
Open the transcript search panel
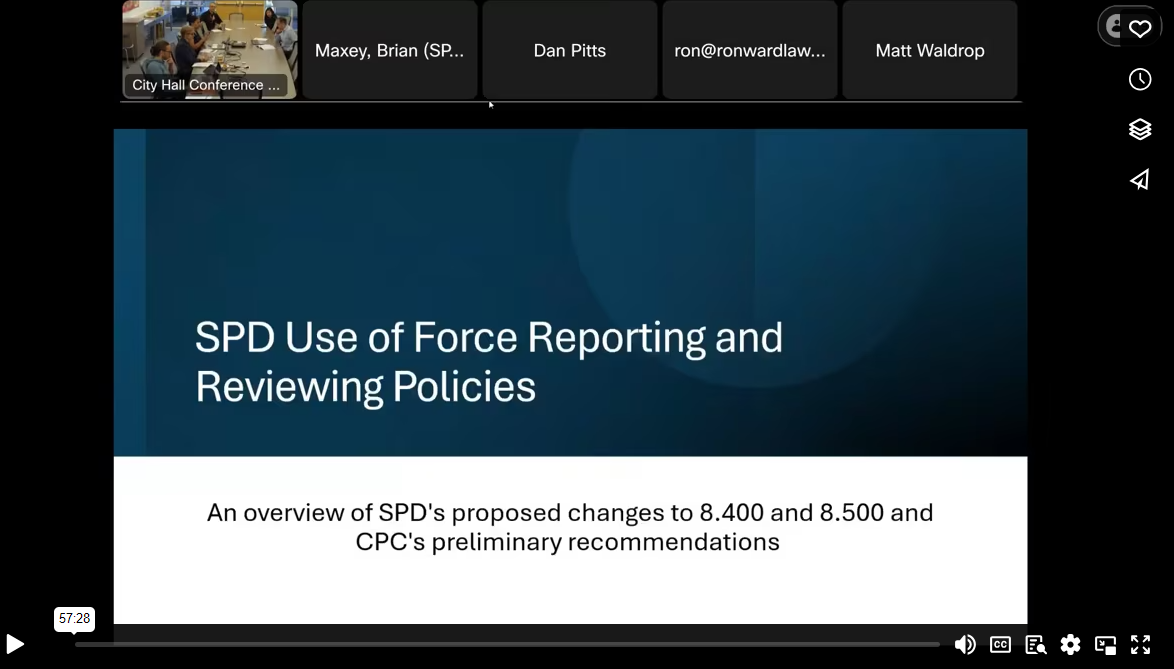click(1035, 645)
